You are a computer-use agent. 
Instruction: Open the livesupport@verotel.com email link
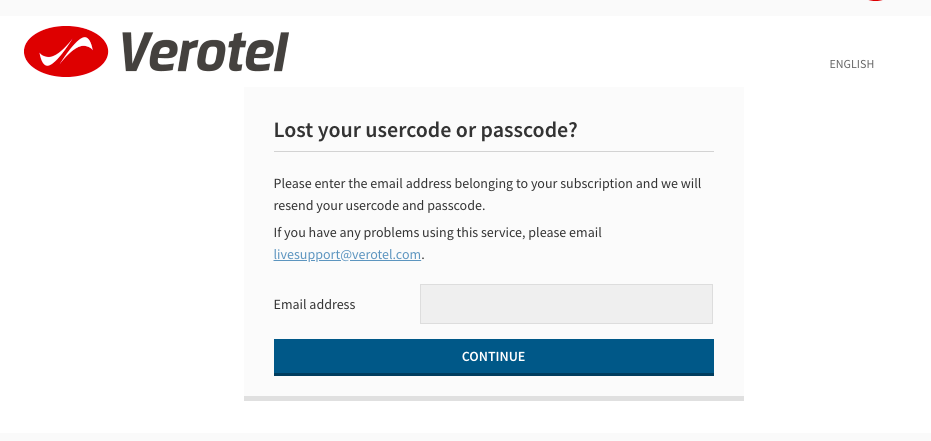click(347, 255)
